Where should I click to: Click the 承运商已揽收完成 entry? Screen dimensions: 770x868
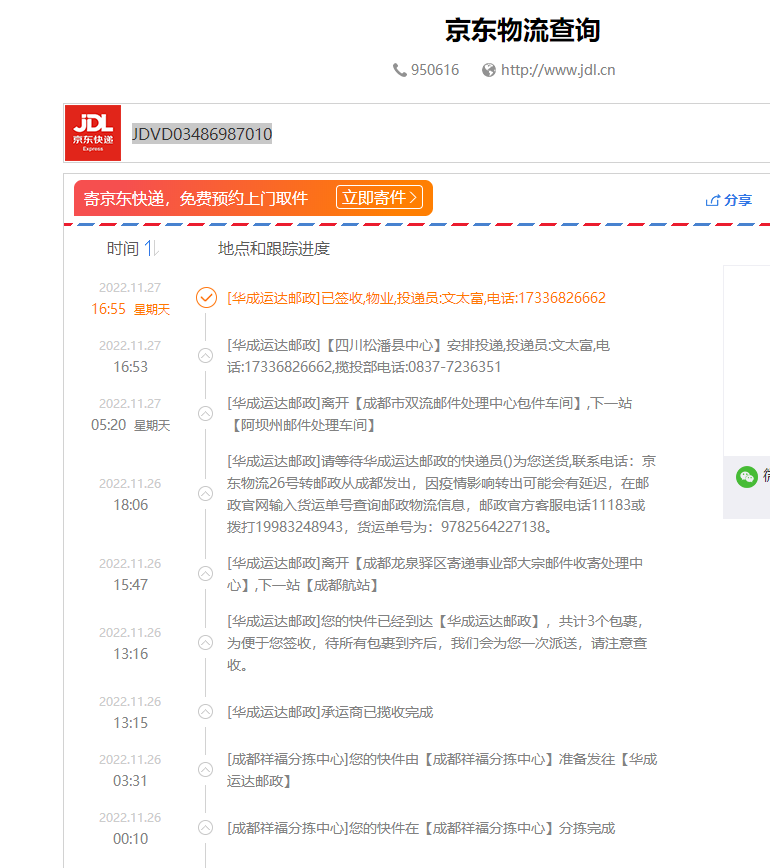click(330, 712)
